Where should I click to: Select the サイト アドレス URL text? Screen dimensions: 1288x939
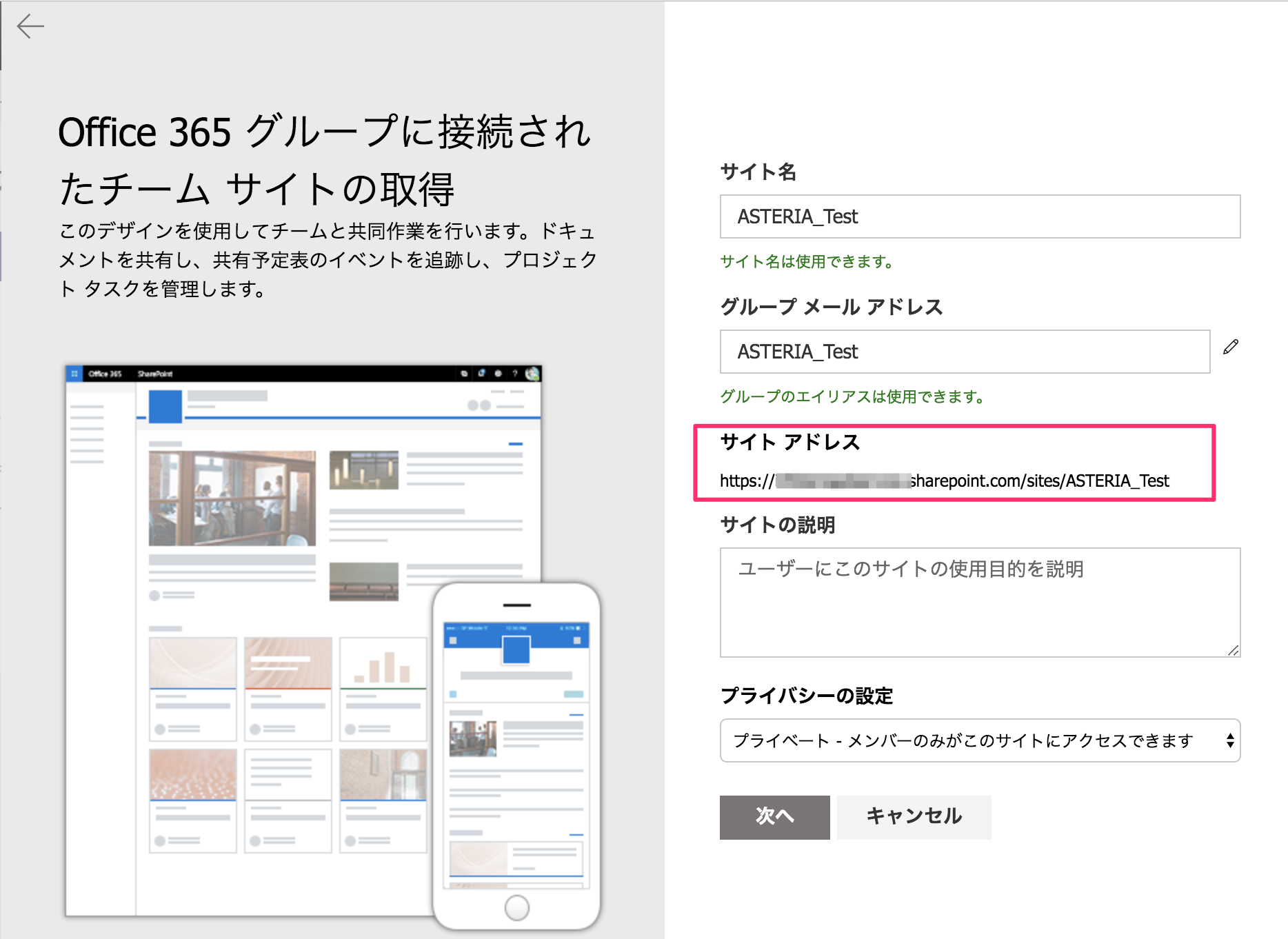(944, 481)
